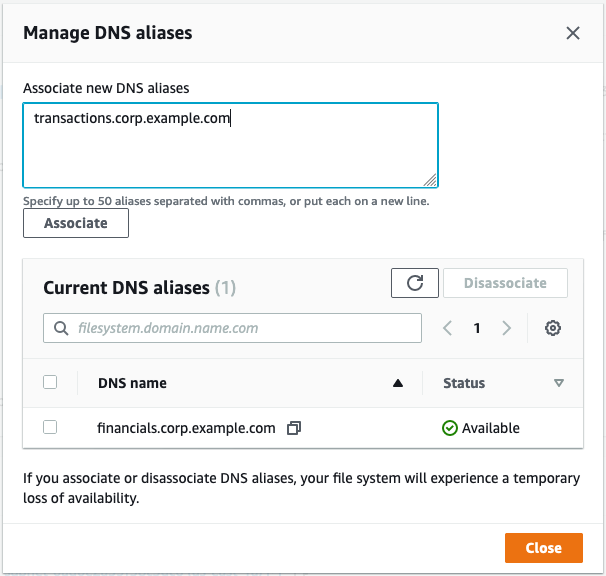Click inside the Associate new DNS aliases textarea
This screenshot has height=576, width=606.
[x=230, y=145]
